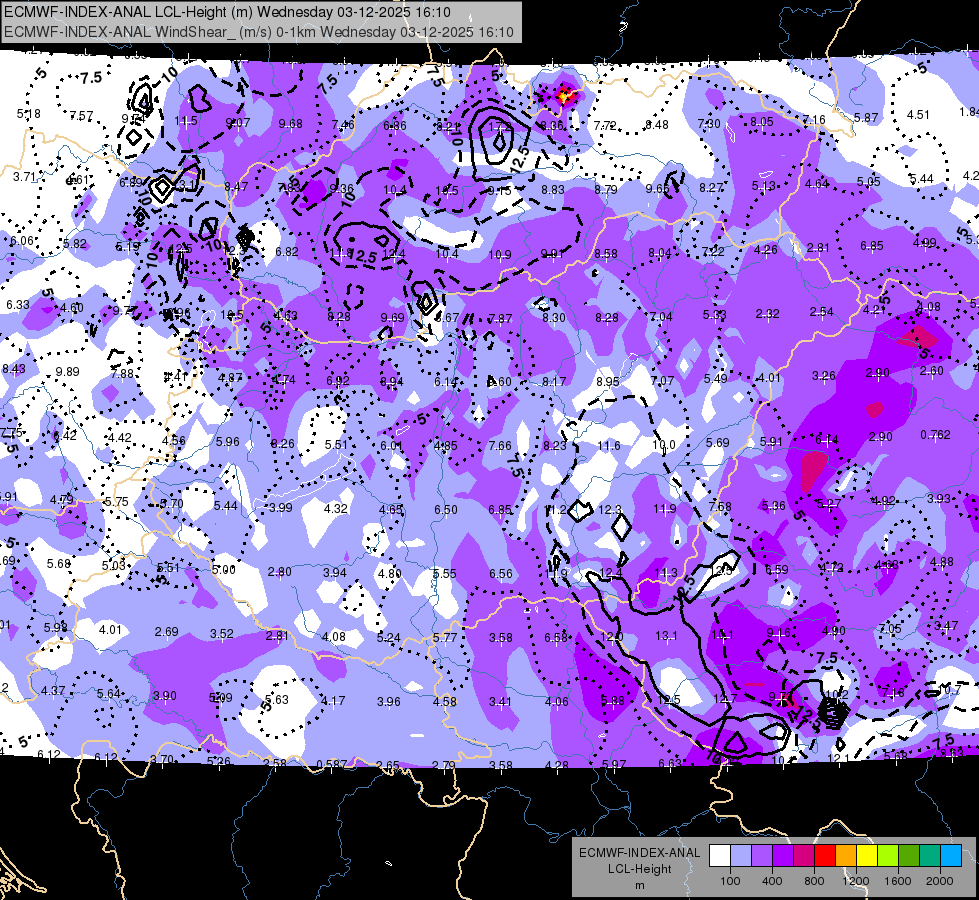Screen dimensions: 979x900
Task: Click the '3.94' wind shear value
Action: 335,573
